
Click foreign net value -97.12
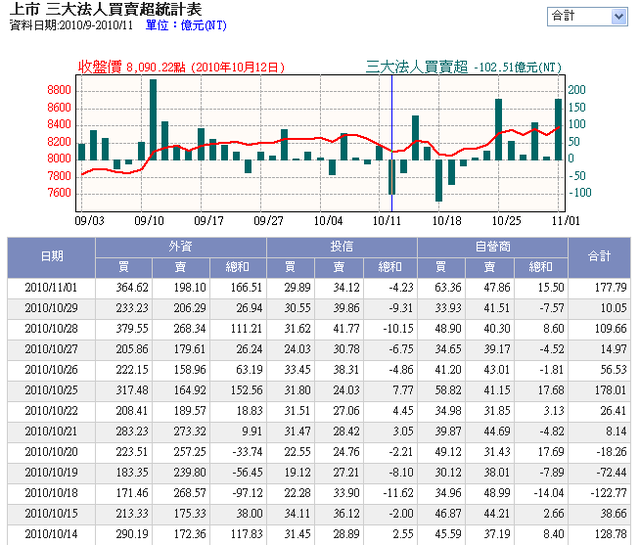(x=247, y=493)
